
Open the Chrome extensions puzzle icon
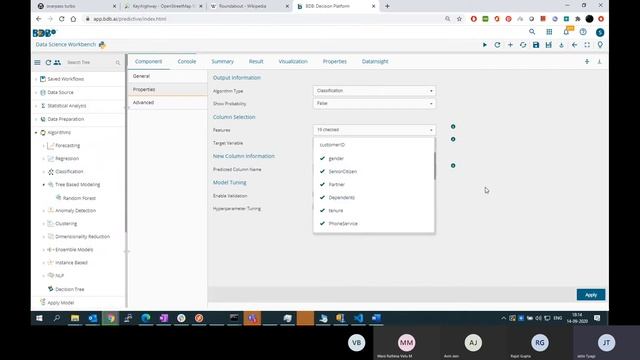pos(578,19)
